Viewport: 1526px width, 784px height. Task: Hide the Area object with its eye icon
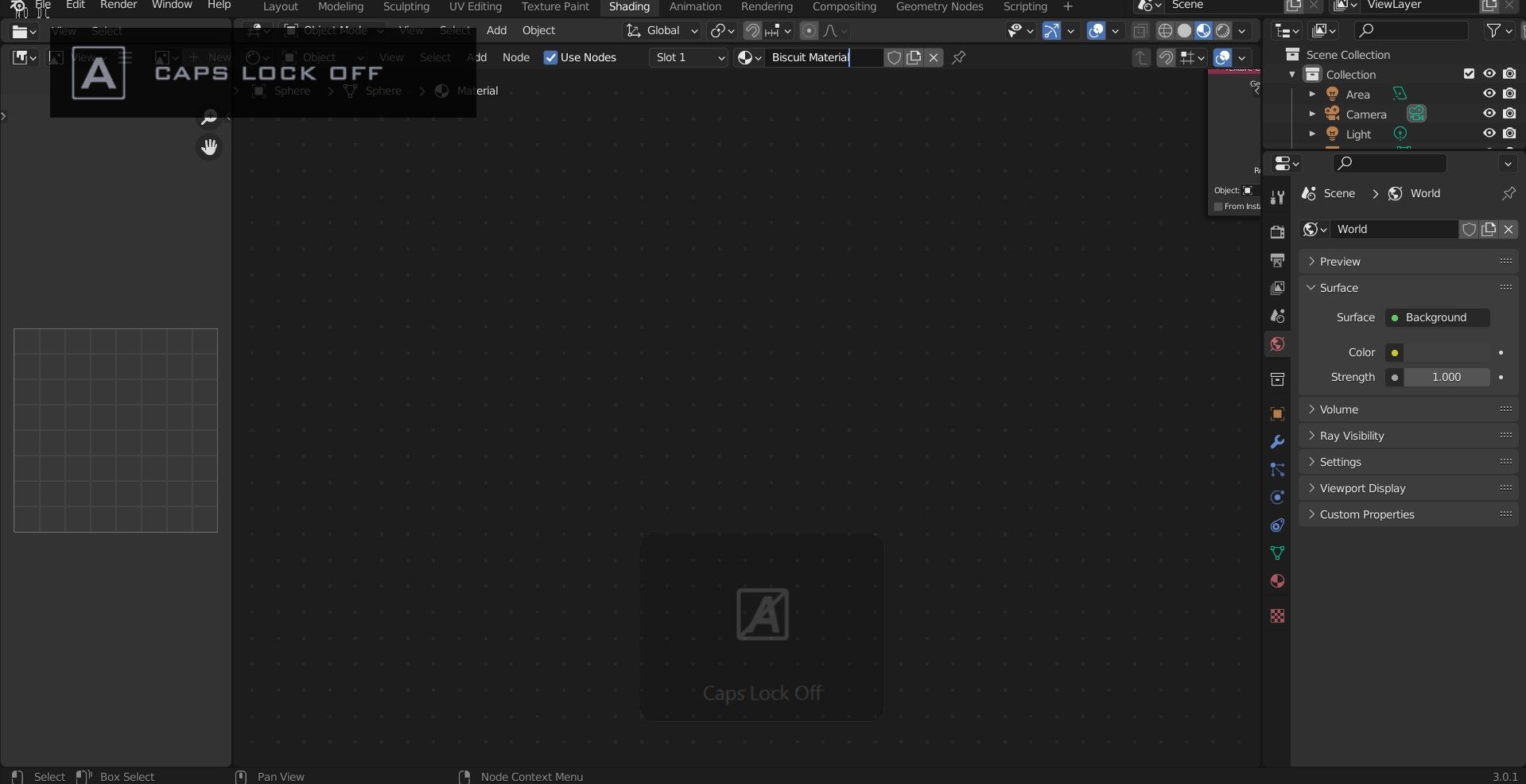(x=1489, y=94)
